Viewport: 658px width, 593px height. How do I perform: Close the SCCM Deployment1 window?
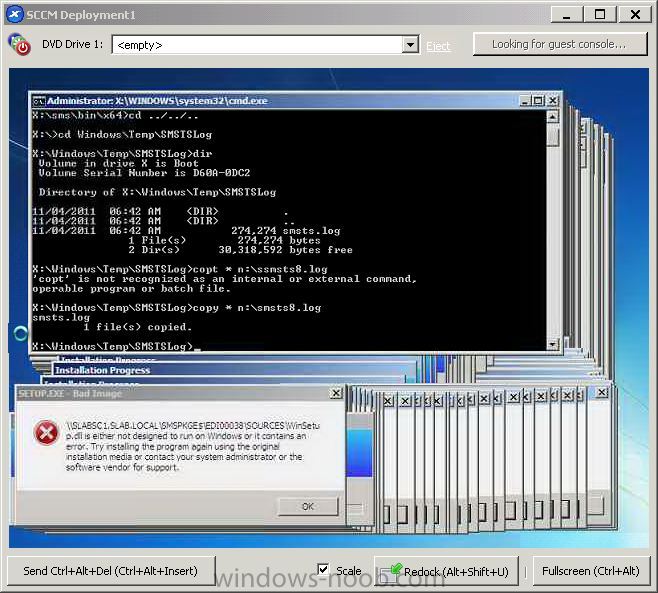635,15
